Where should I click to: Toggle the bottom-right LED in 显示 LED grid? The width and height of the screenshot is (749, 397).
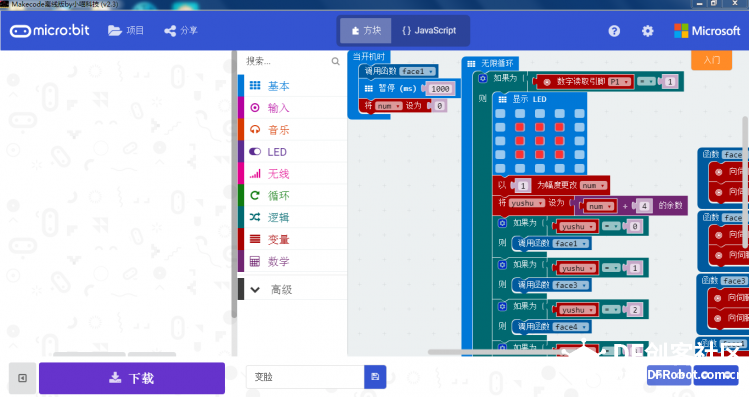[x=579, y=168]
